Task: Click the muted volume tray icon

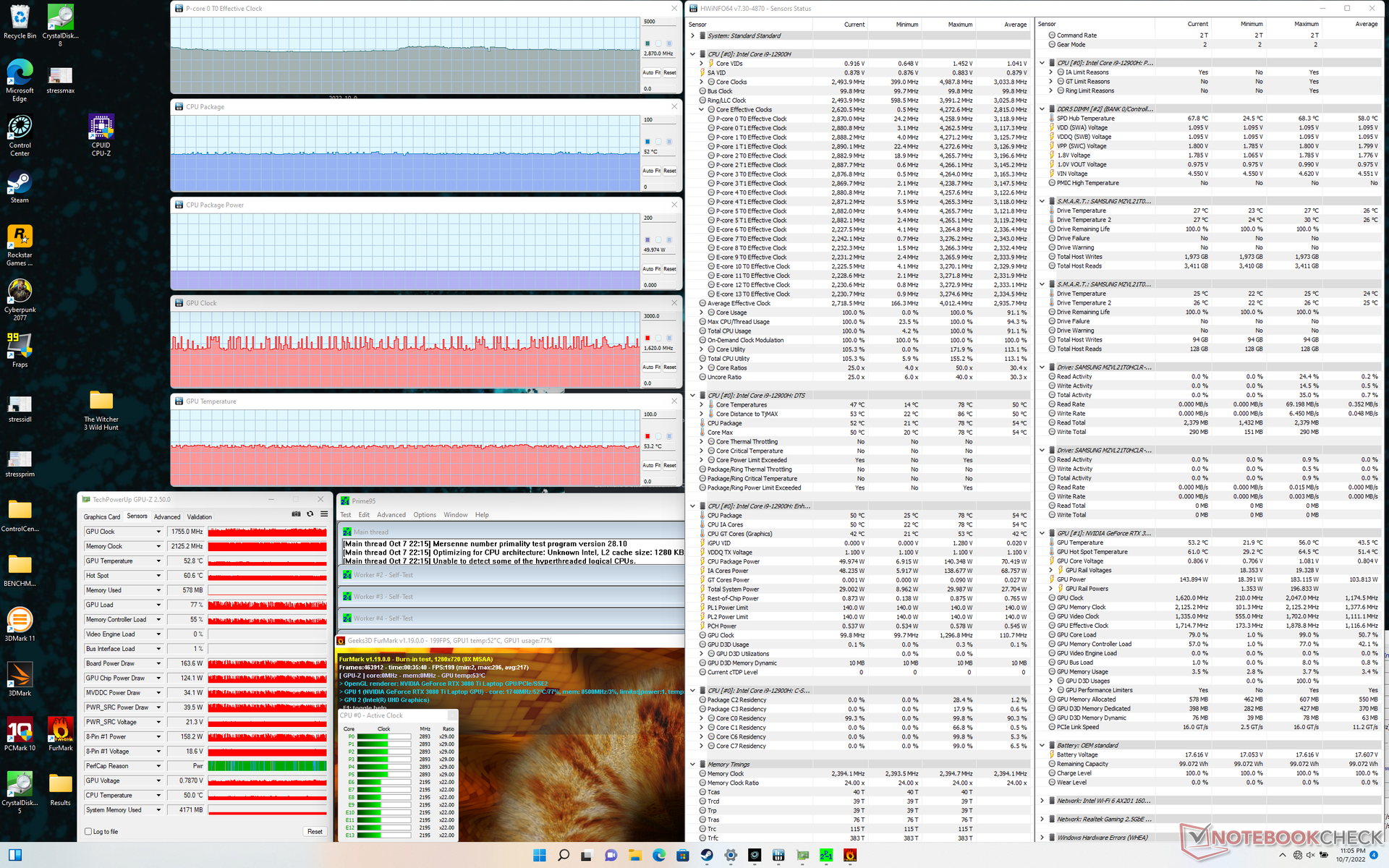Action: point(1310,855)
